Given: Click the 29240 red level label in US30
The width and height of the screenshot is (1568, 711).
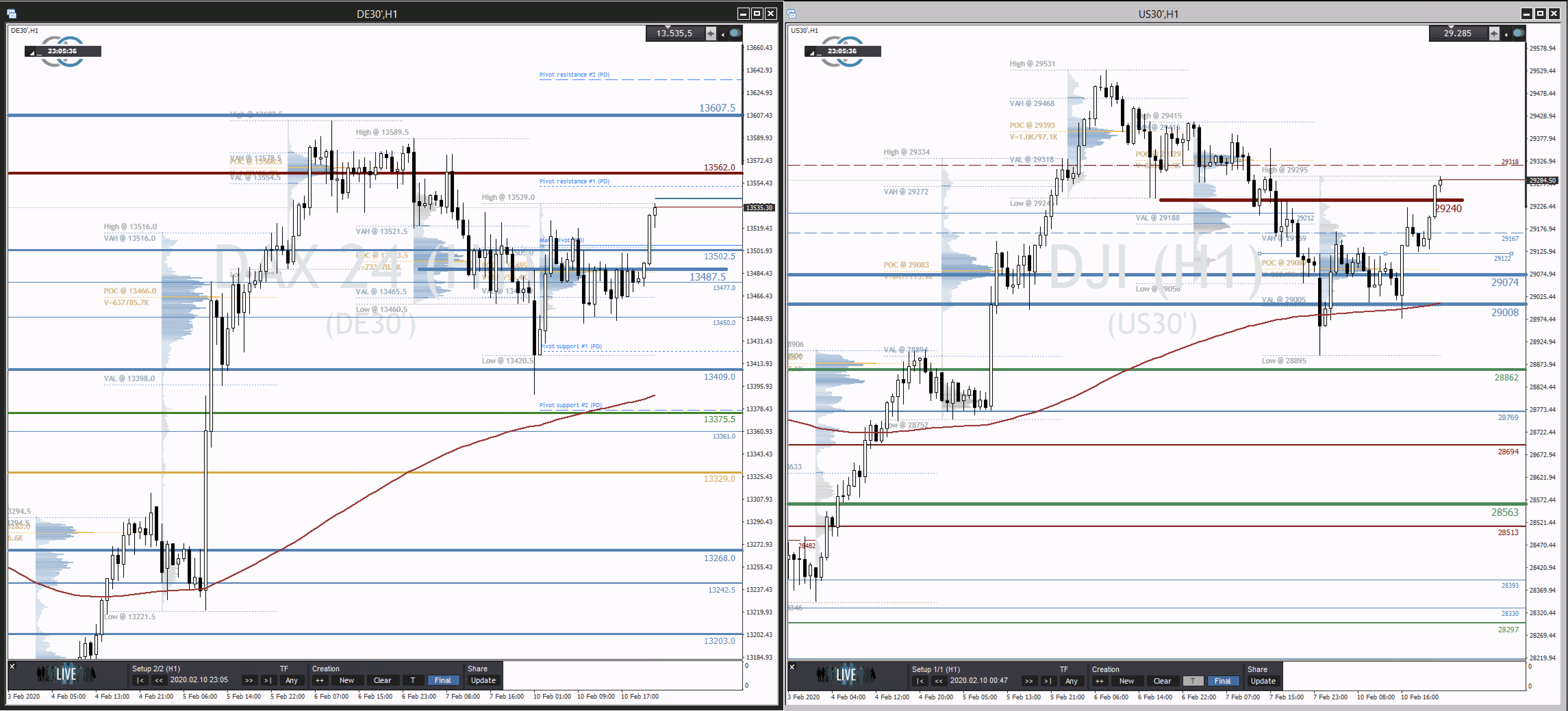Looking at the screenshot, I should (1448, 209).
